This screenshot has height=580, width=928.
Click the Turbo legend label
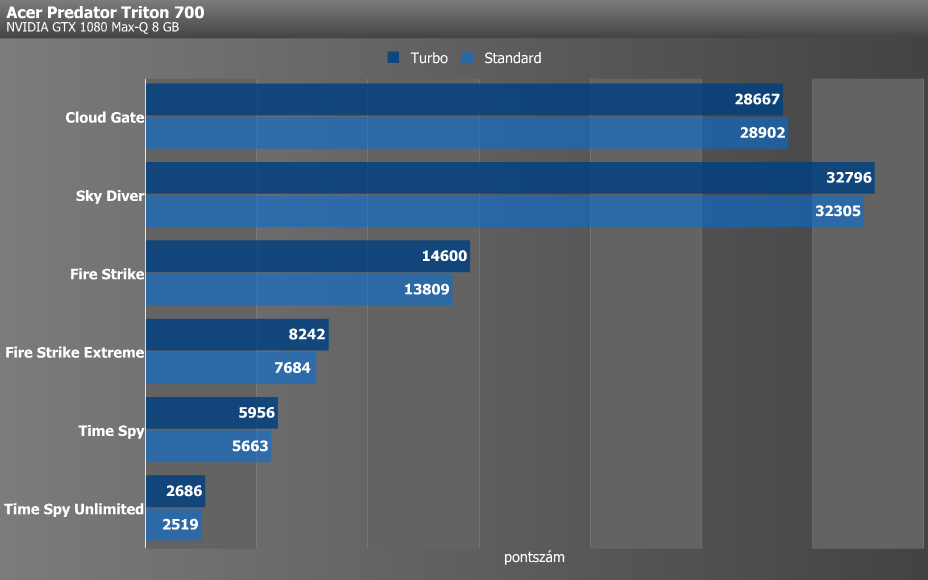[x=429, y=58]
